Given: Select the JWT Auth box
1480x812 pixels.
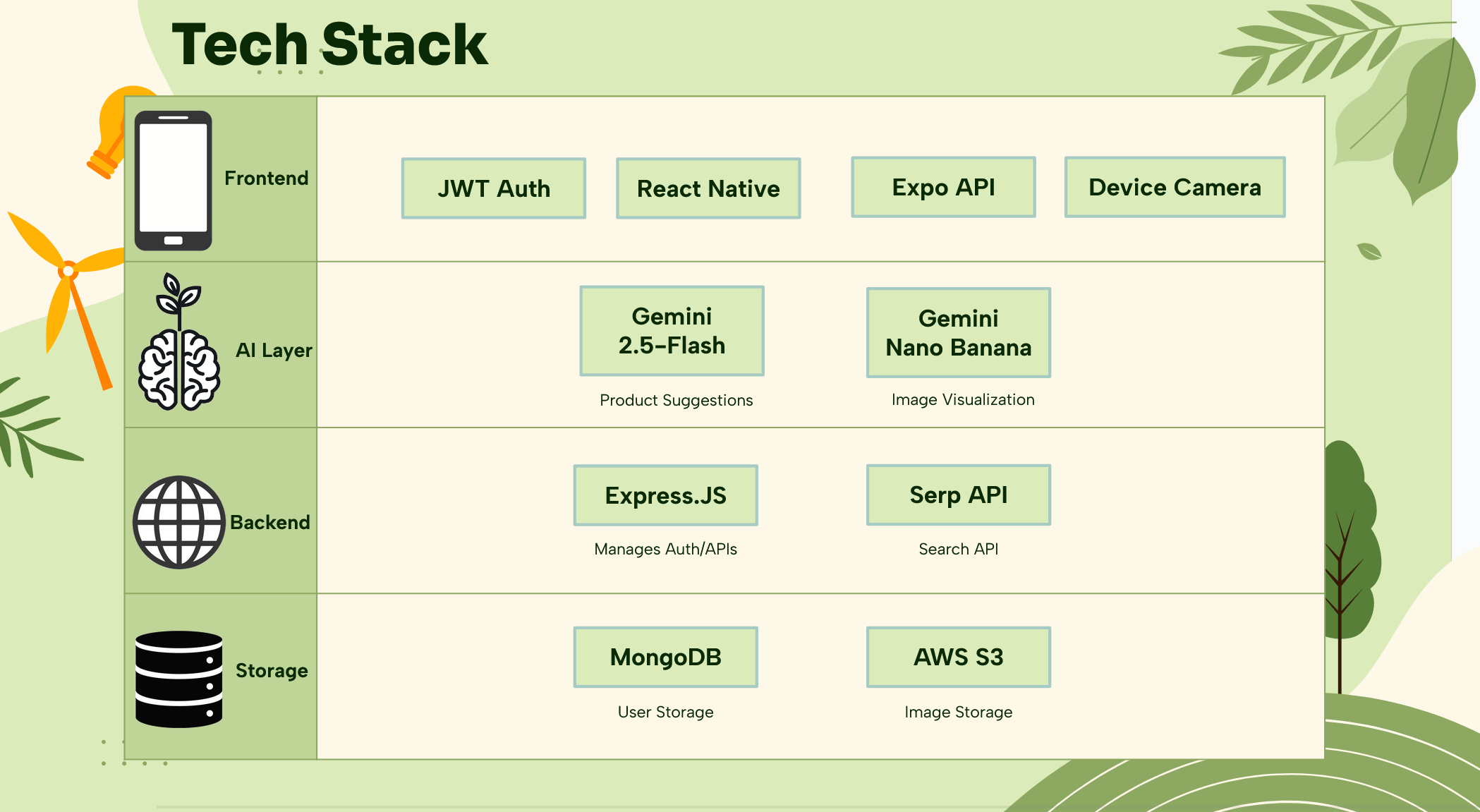Looking at the screenshot, I should pos(494,188).
